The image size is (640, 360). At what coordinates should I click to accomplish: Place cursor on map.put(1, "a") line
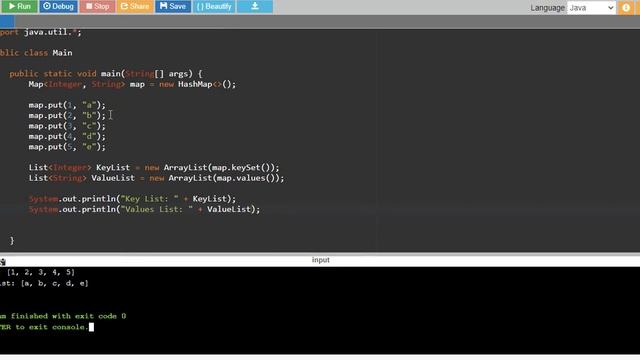coord(67,105)
